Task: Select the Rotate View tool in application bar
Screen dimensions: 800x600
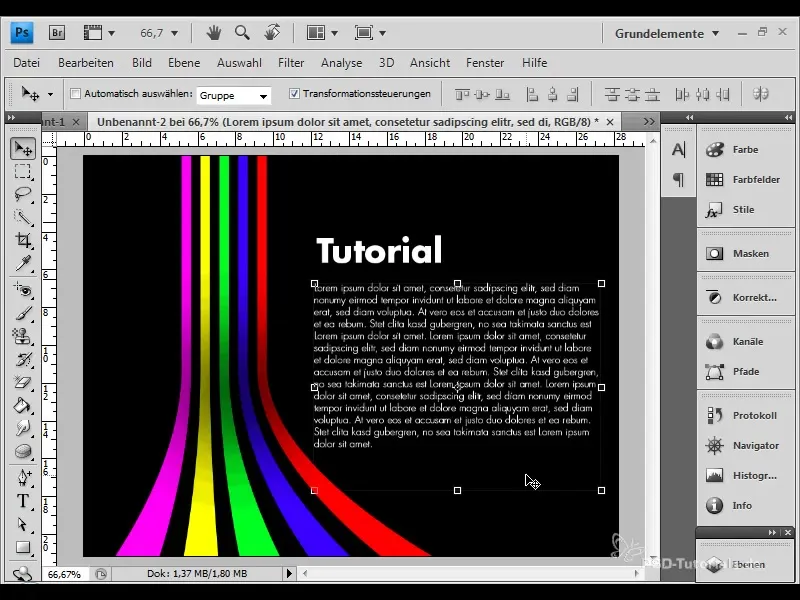Action: coord(272,33)
